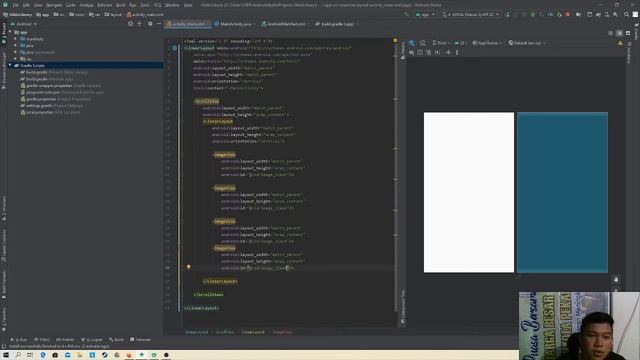Select the gradle-wrapper.properties file
The height and width of the screenshot is (360, 640).
(60, 86)
